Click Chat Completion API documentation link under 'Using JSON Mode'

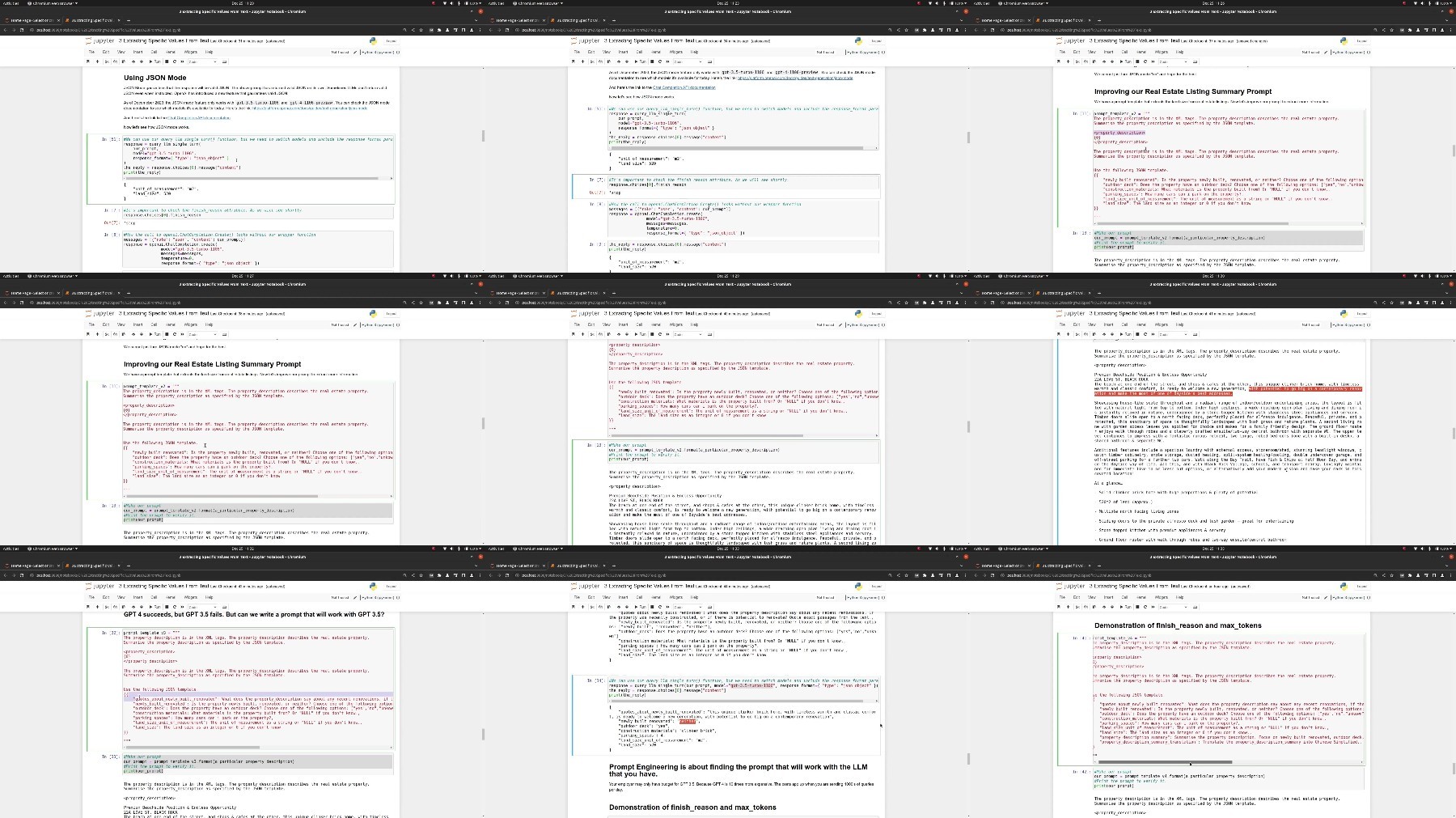pos(199,118)
